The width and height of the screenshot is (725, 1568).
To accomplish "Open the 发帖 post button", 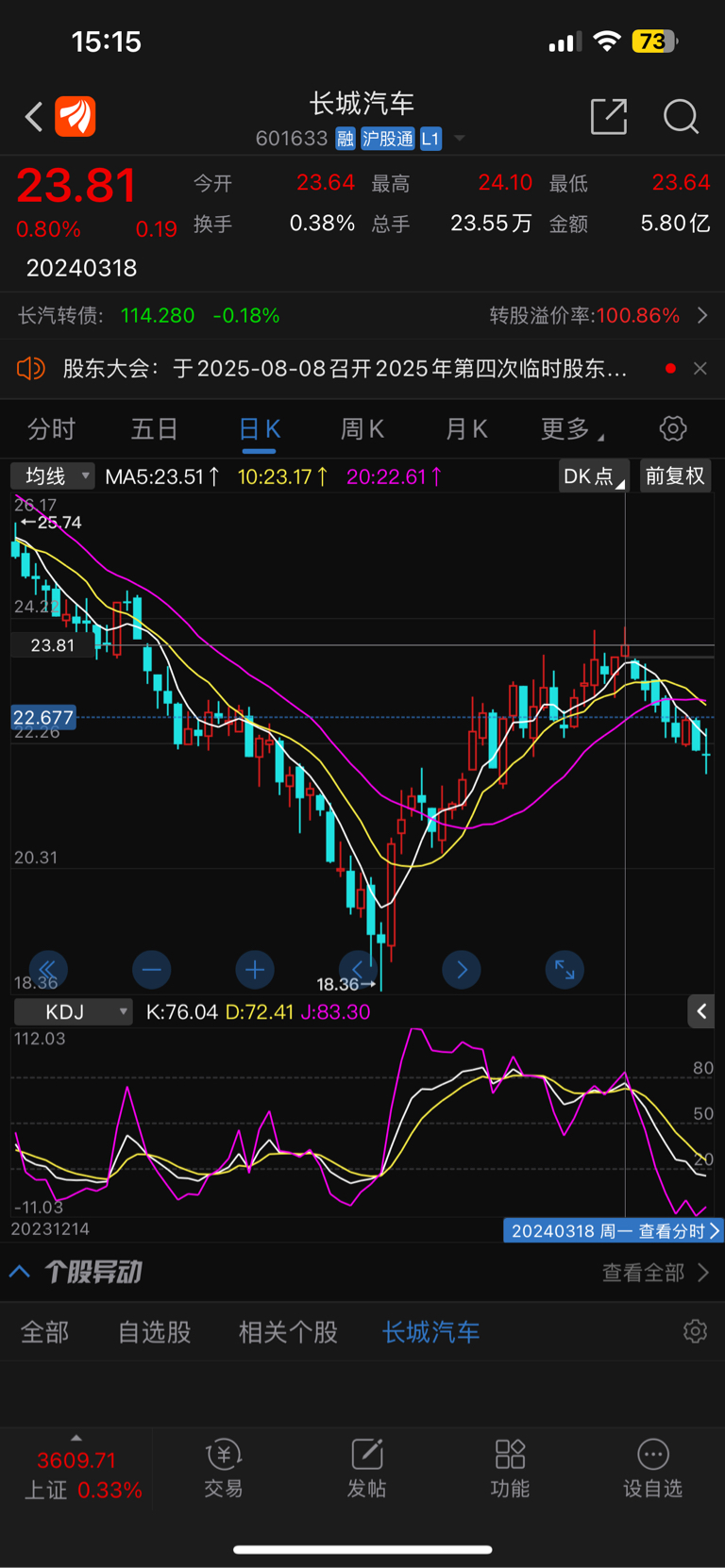I will [x=366, y=1469].
